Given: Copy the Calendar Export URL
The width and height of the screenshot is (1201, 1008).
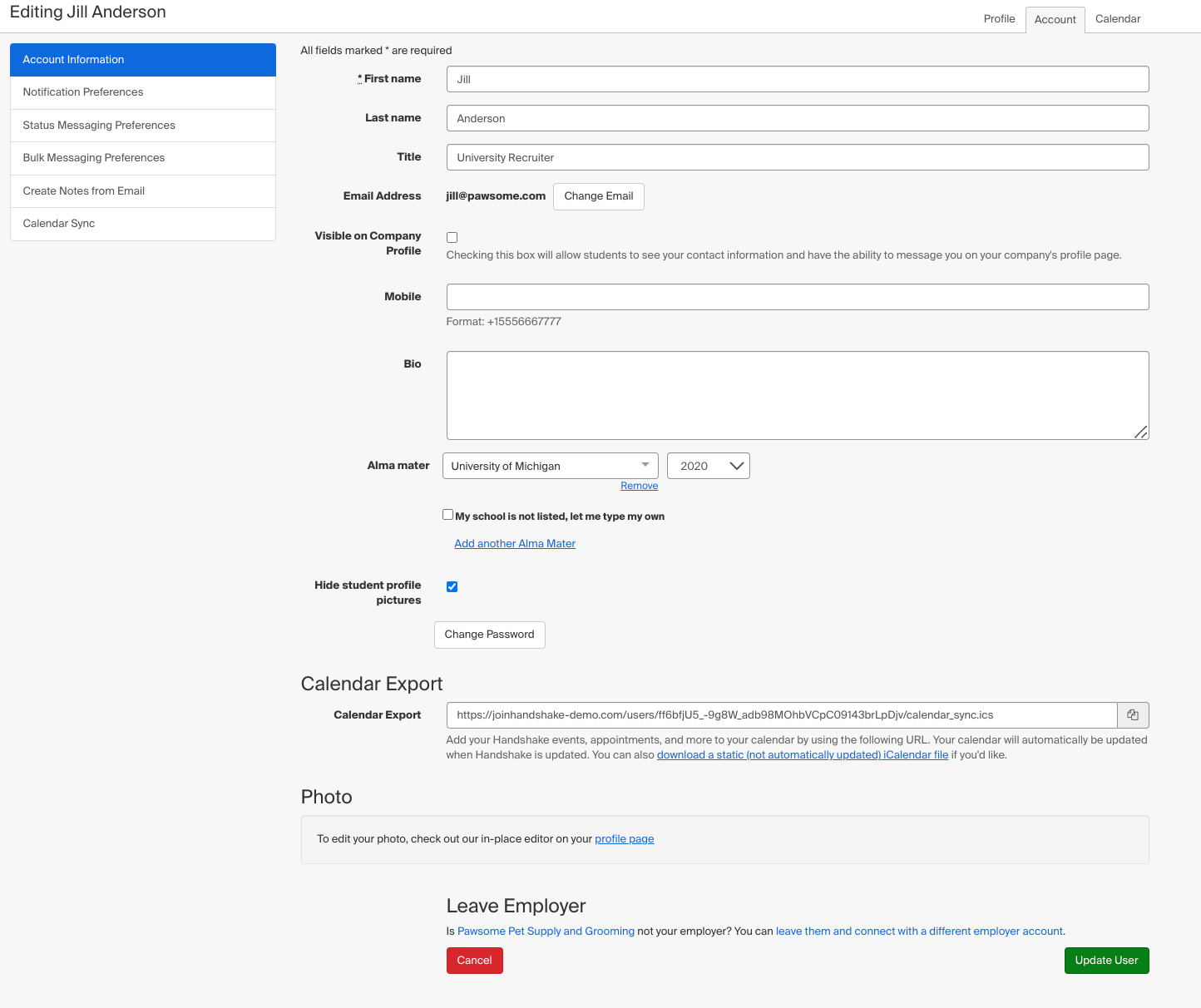Looking at the screenshot, I should pos(1133,714).
